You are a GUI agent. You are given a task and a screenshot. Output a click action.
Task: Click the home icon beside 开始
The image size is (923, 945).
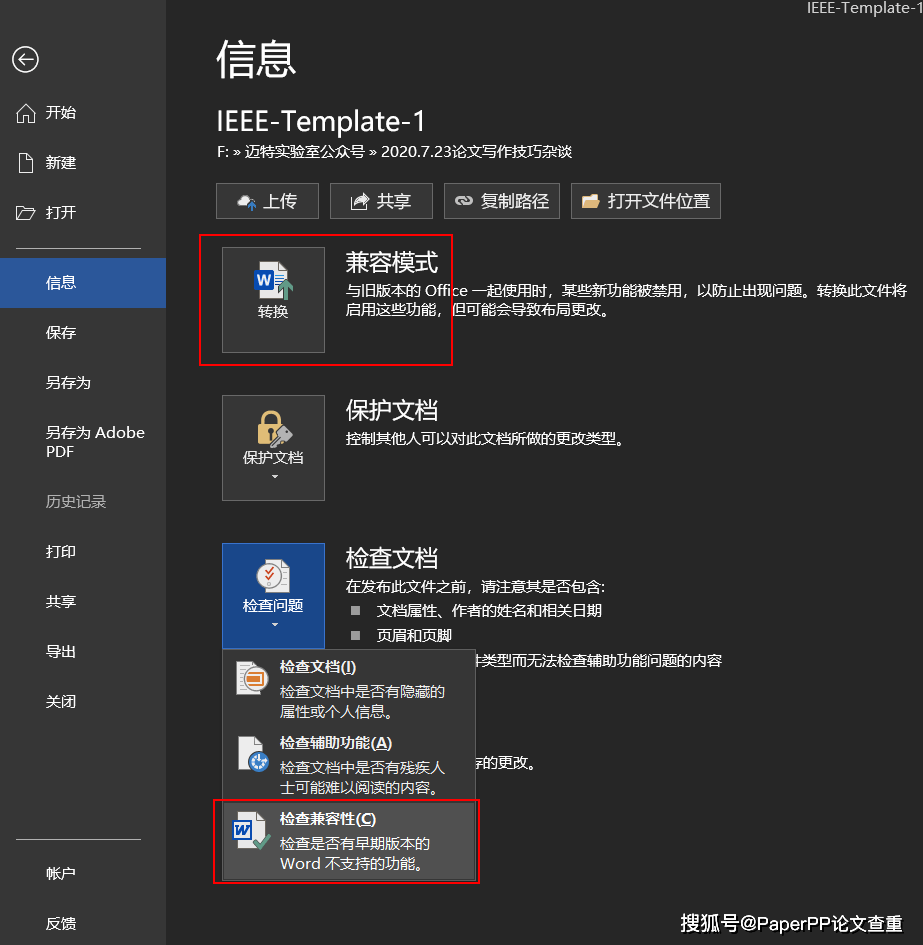[26, 113]
